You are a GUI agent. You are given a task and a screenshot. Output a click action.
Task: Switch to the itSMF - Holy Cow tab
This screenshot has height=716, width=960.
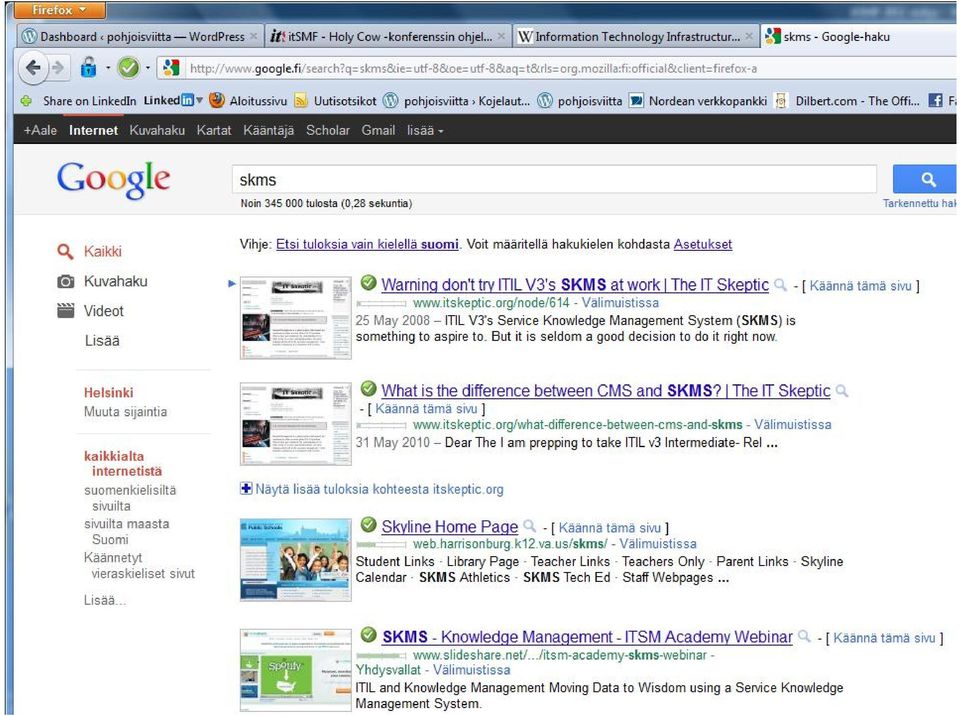pos(388,37)
